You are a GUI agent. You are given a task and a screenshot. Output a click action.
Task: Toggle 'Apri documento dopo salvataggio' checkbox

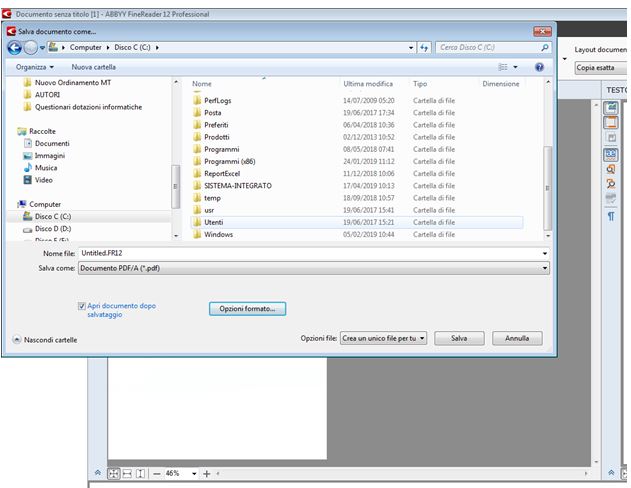(x=82, y=306)
